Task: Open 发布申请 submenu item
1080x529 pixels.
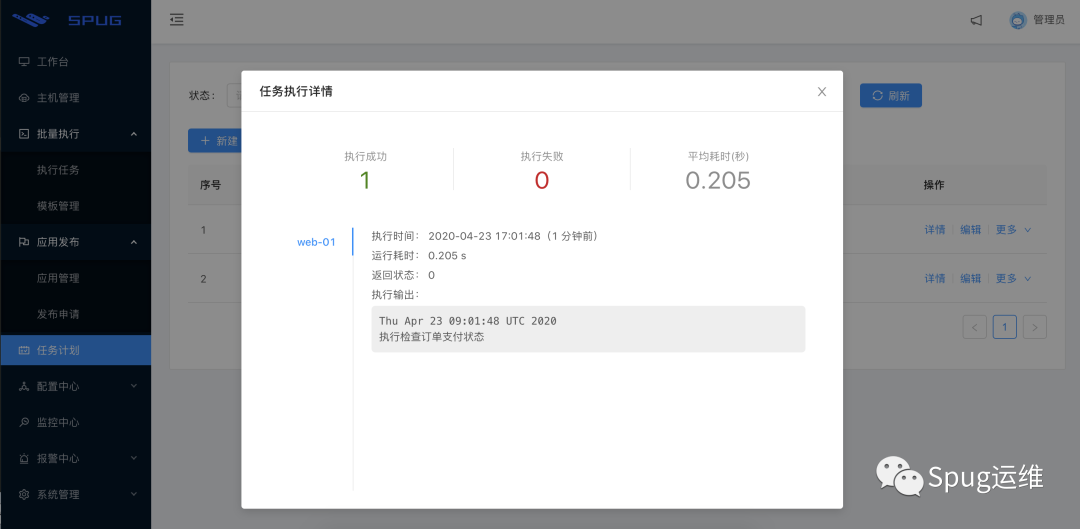Action: coord(76,314)
